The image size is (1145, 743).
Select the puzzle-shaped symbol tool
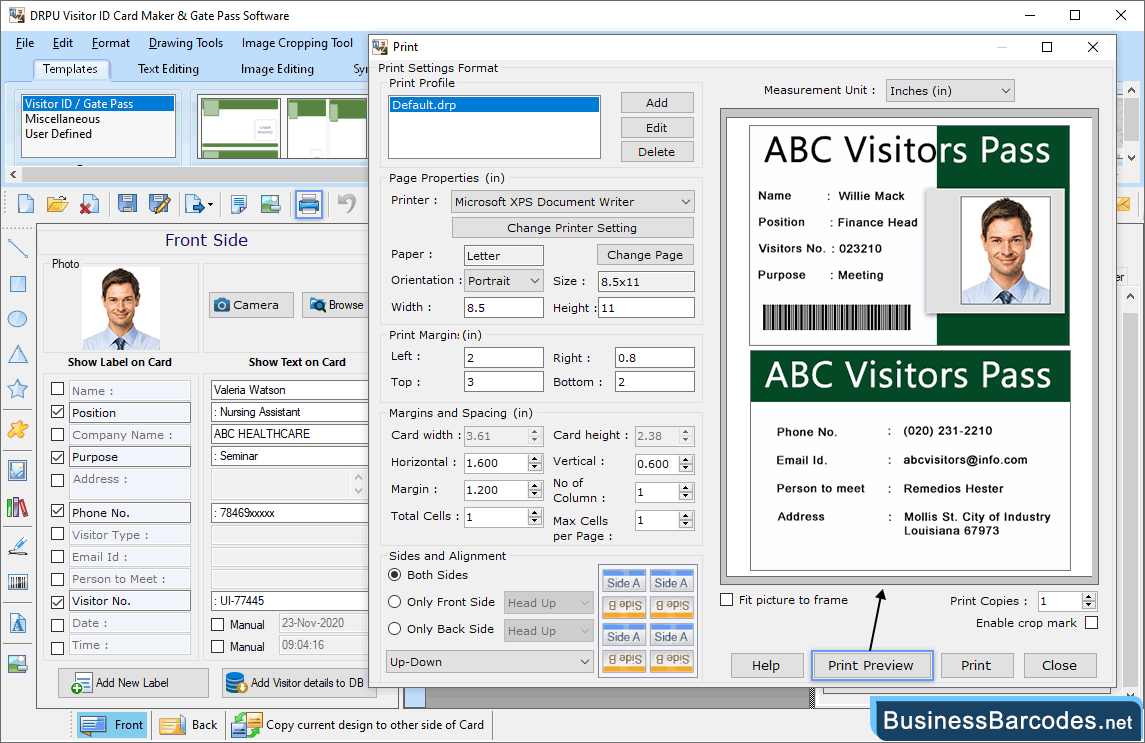click(18, 430)
